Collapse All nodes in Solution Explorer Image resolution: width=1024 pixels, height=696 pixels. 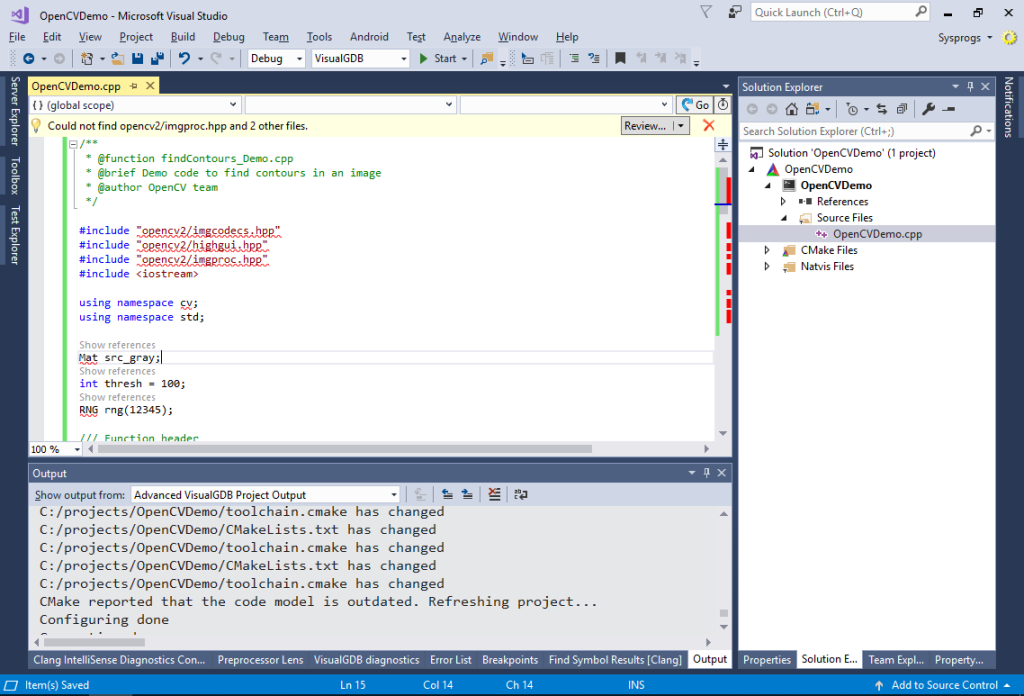(902, 108)
